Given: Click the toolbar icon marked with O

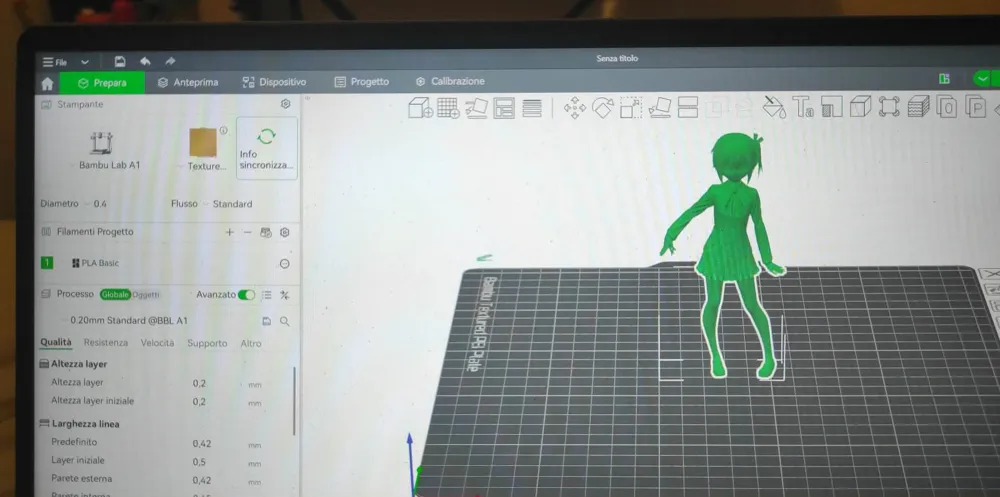Looking at the screenshot, I should (947, 107).
